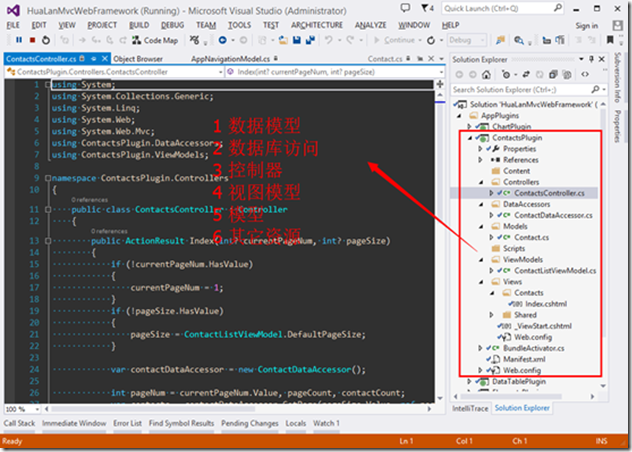Screen dimensions: 632x452
Task: Select Manifest.xml in Solution Explorer
Action: pyautogui.click(x=524, y=359)
